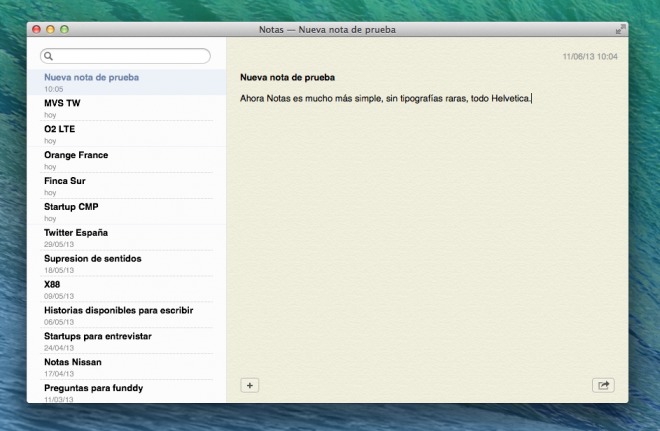
Task: Minimize the Notas window with yellow button
Action: [x=50, y=29]
